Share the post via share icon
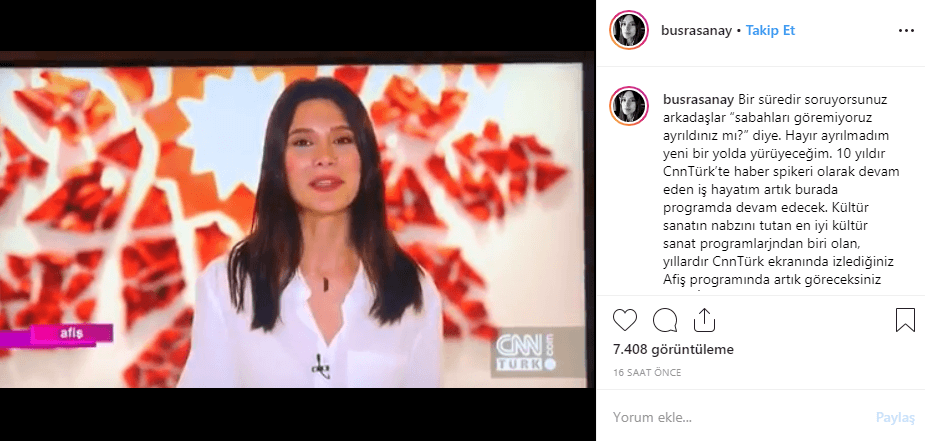Image resolution: width=925 pixels, height=441 pixels. tap(704, 320)
